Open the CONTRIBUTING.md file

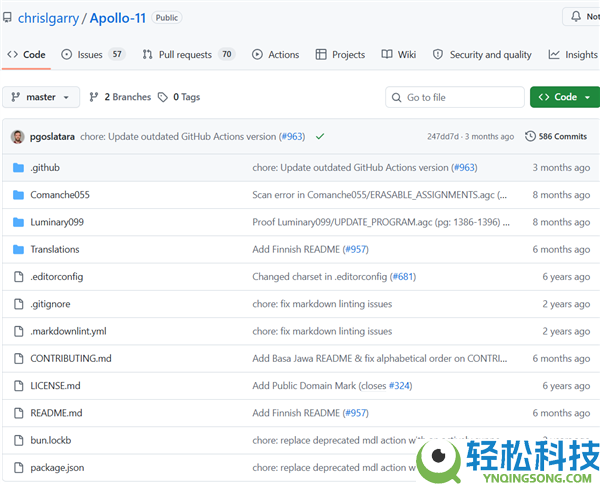pyautogui.click(x=71, y=359)
